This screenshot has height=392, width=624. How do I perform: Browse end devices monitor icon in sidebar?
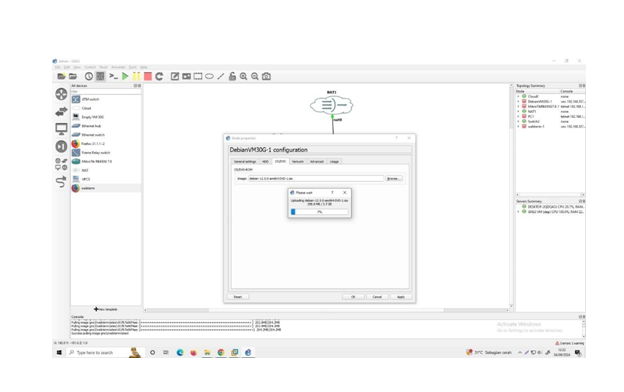coord(61,129)
